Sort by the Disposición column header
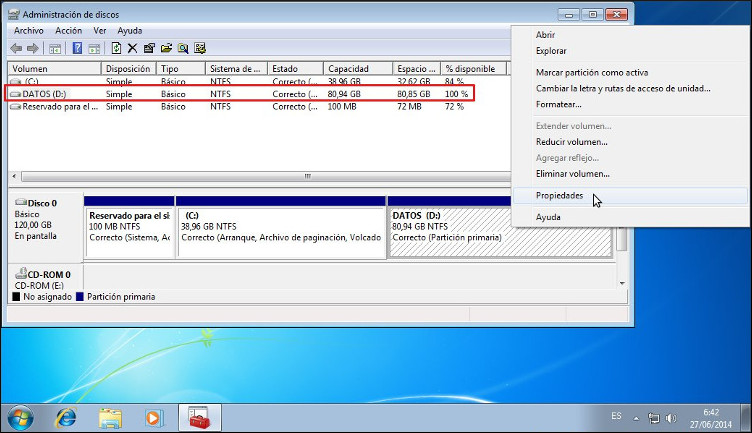 pyautogui.click(x=129, y=69)
